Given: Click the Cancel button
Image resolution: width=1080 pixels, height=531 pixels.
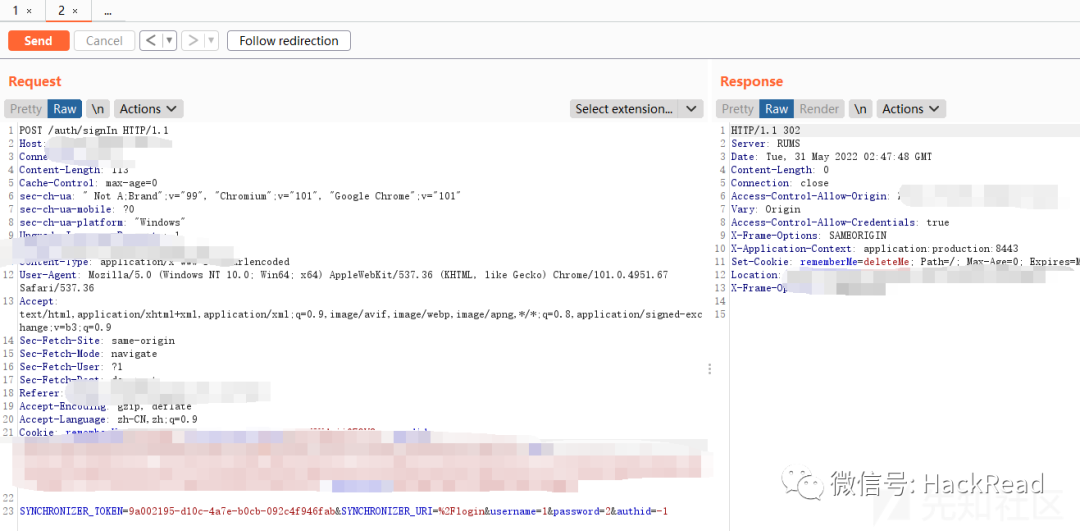Looking at the screenshot, I should point(104,41).
